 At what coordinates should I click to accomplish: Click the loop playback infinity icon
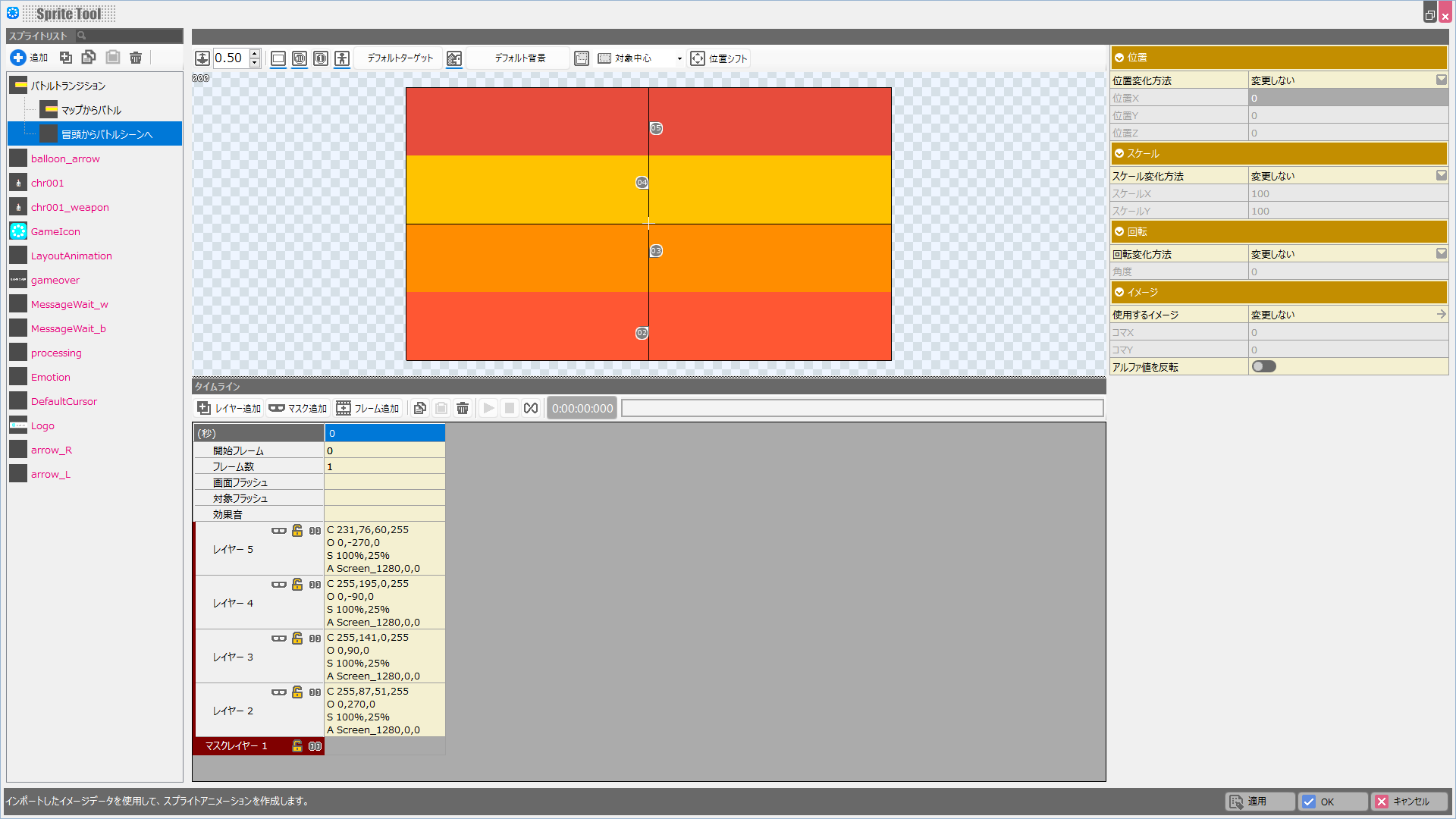point(531,408)
